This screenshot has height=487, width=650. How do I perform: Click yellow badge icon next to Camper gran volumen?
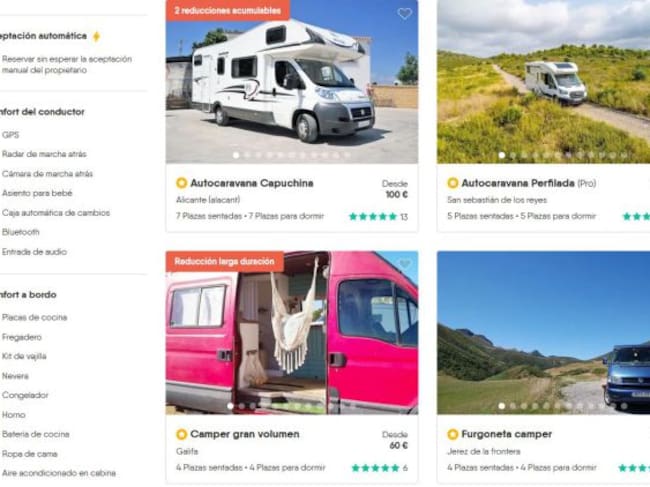(181, 434)
